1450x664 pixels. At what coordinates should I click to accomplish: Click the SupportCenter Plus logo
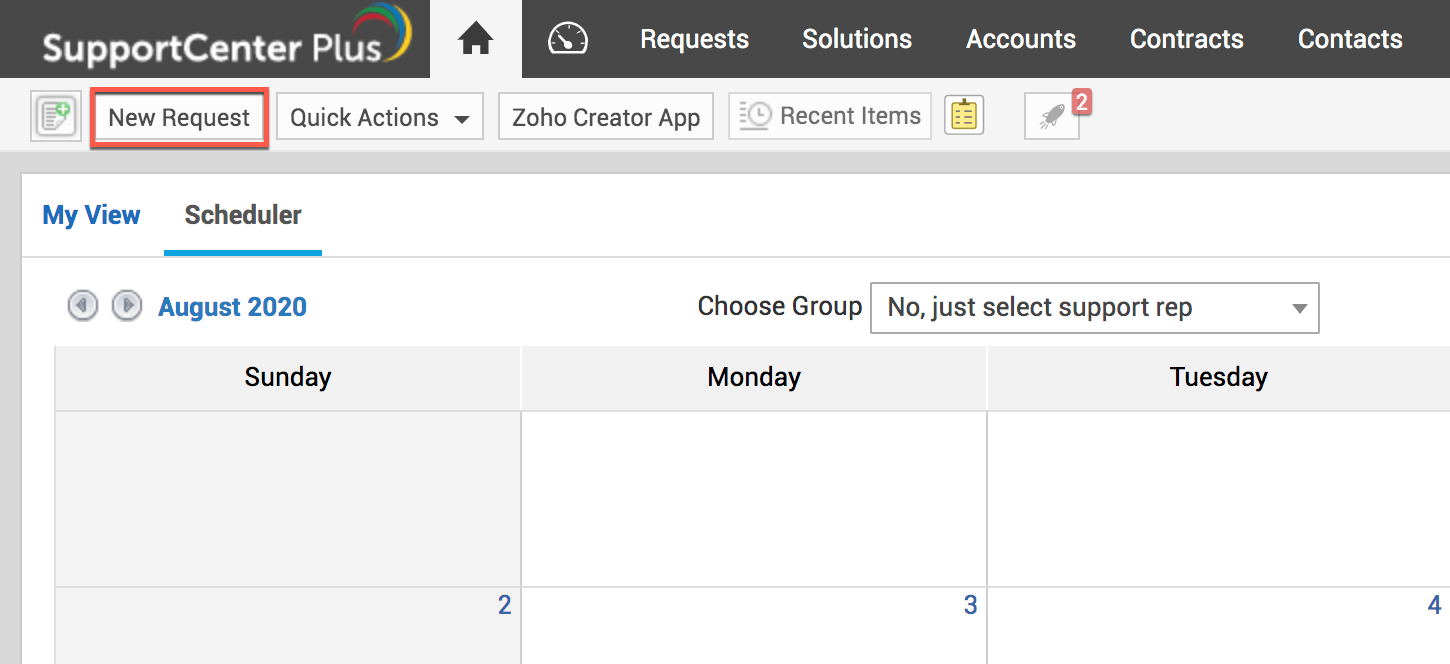[x=227, y=40]
